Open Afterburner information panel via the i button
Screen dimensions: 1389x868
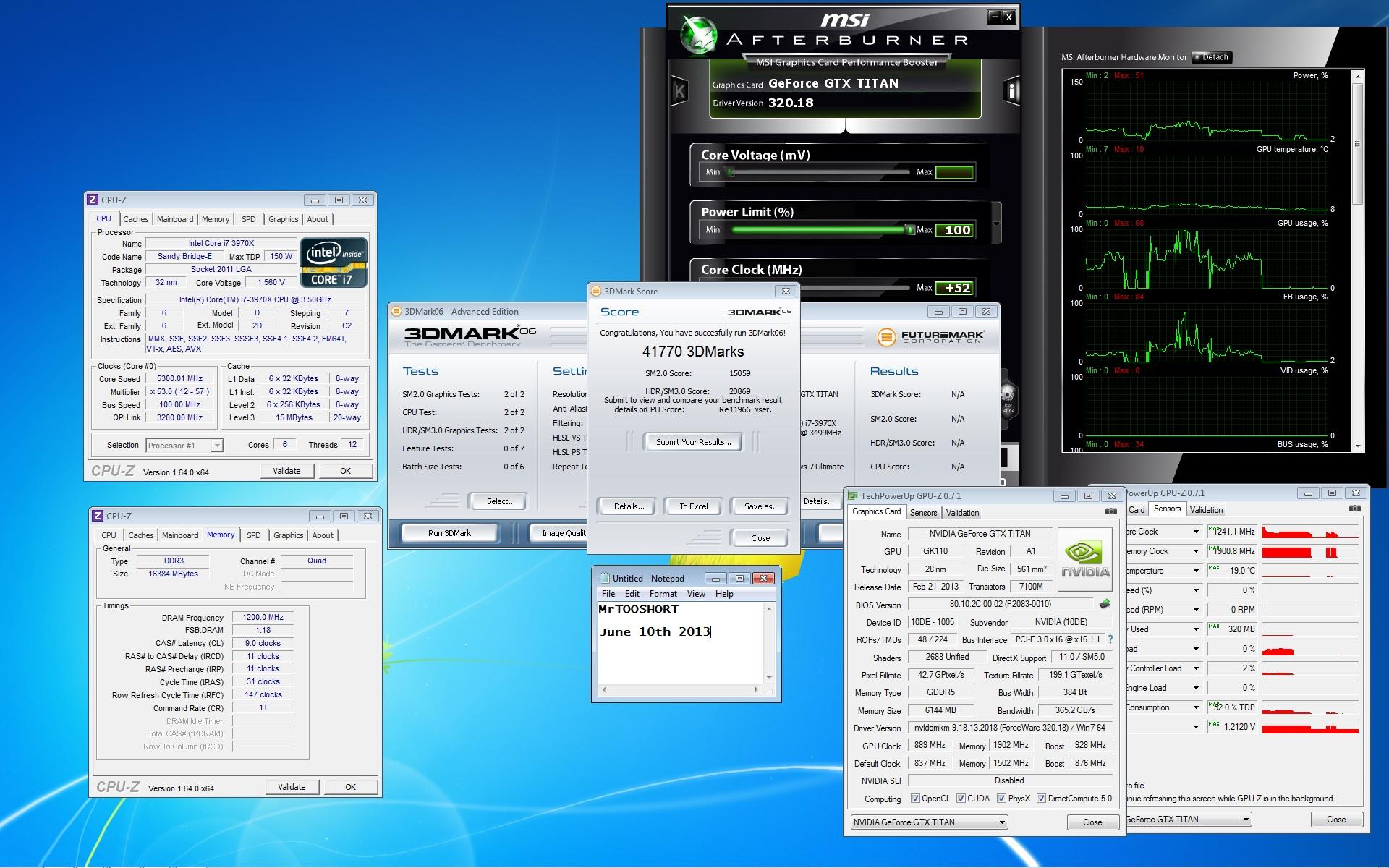(1012, 90)
